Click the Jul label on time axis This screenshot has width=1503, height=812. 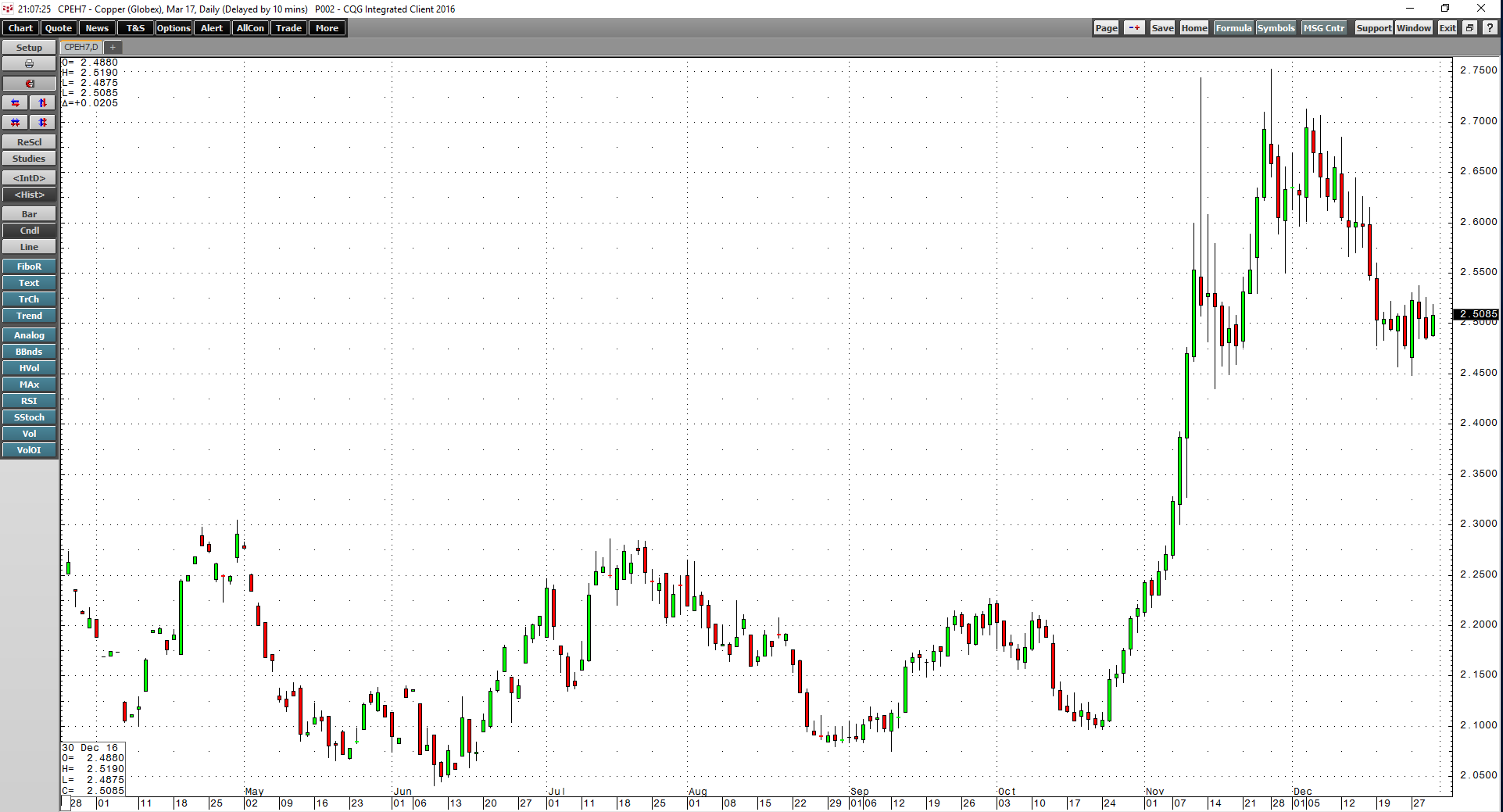tap(556, 792)
